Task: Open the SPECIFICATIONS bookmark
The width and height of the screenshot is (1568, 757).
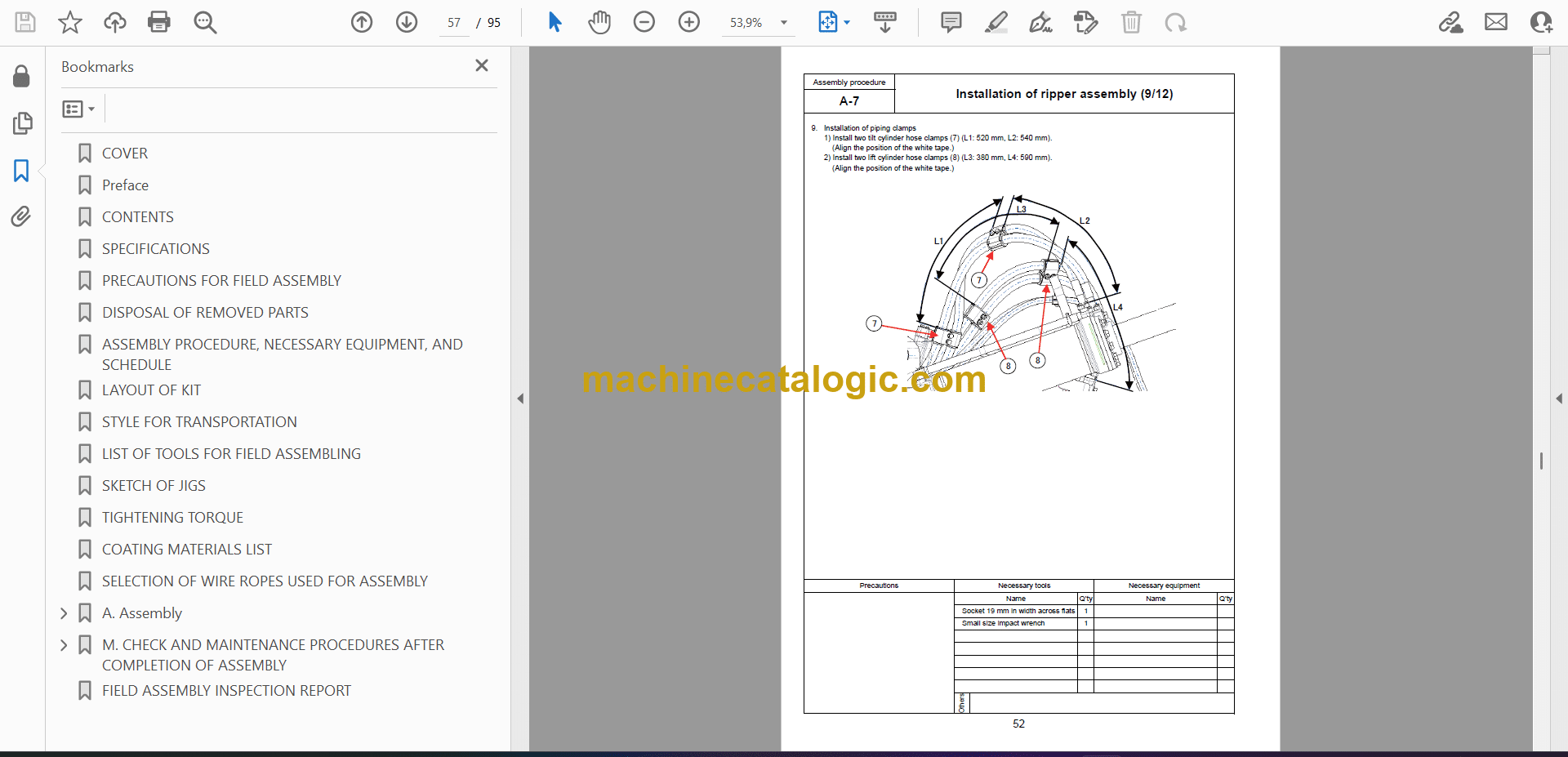Action: click(155, 249)
